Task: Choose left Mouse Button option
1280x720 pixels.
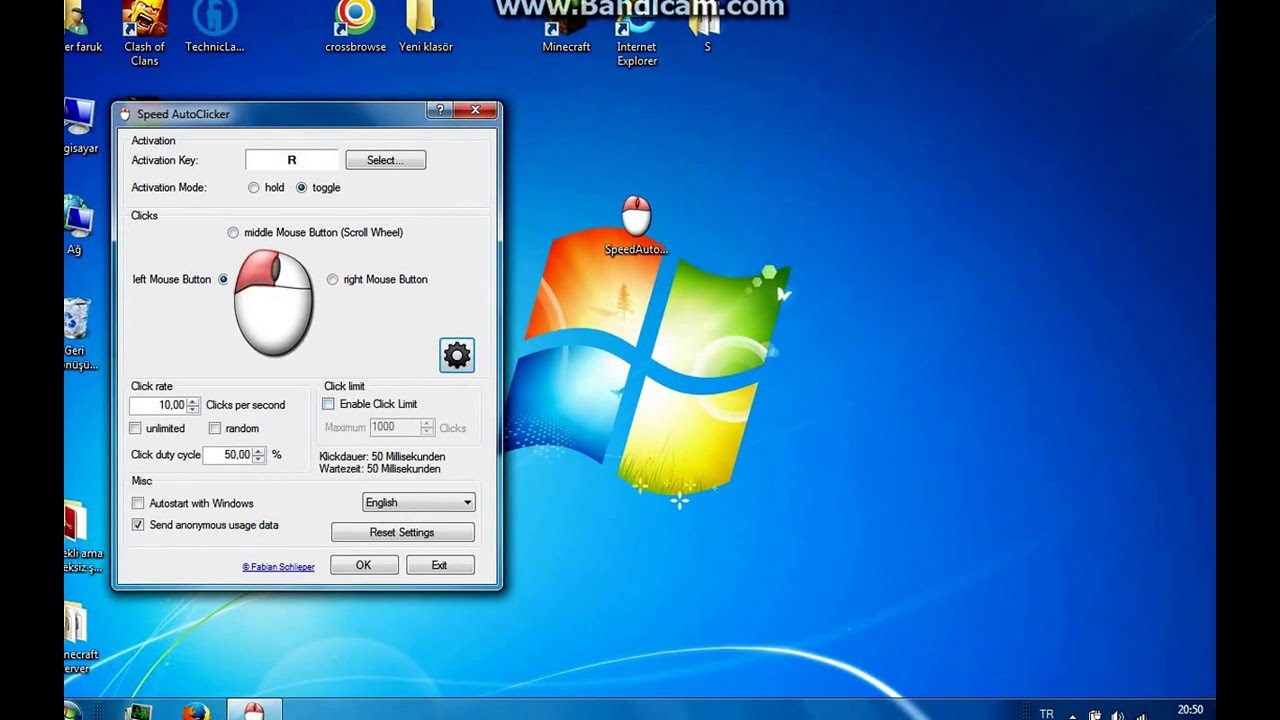Action: point(223,279)
